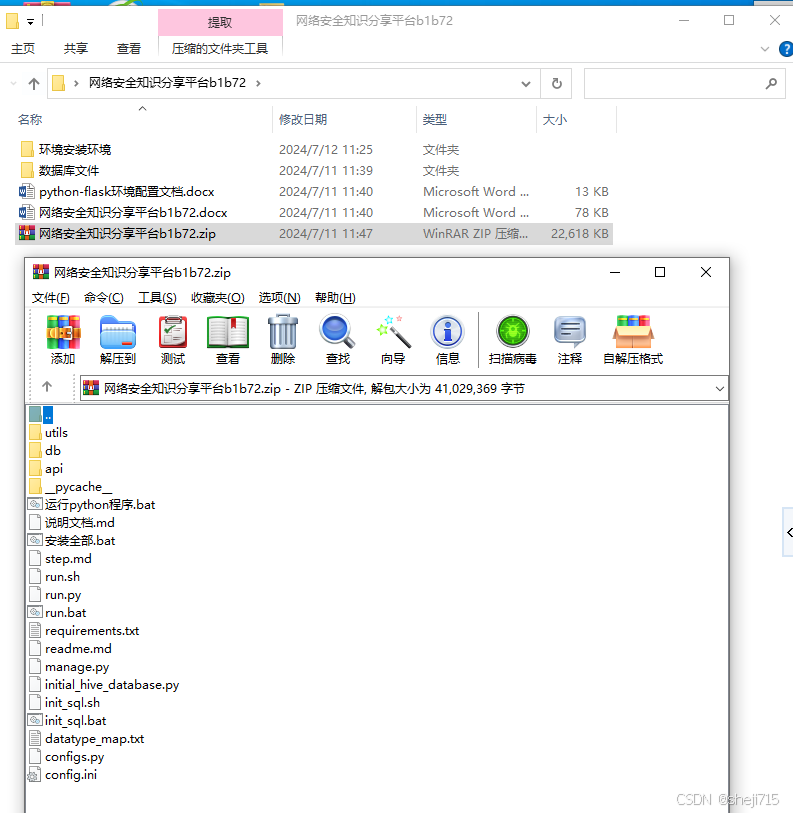This screenshot has height=813, width=793.
Task: Select the 数据库文件 folder
Action: (68, 171)
